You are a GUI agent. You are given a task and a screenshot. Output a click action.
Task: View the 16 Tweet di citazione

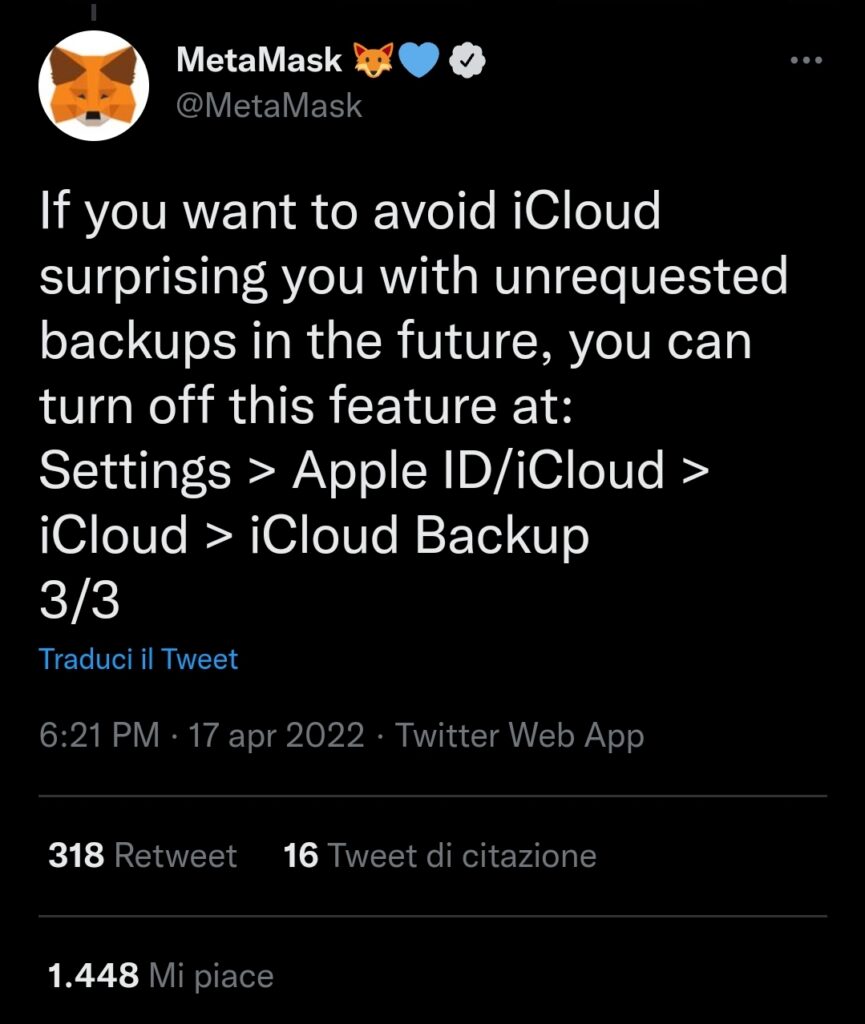click(440, 856)
